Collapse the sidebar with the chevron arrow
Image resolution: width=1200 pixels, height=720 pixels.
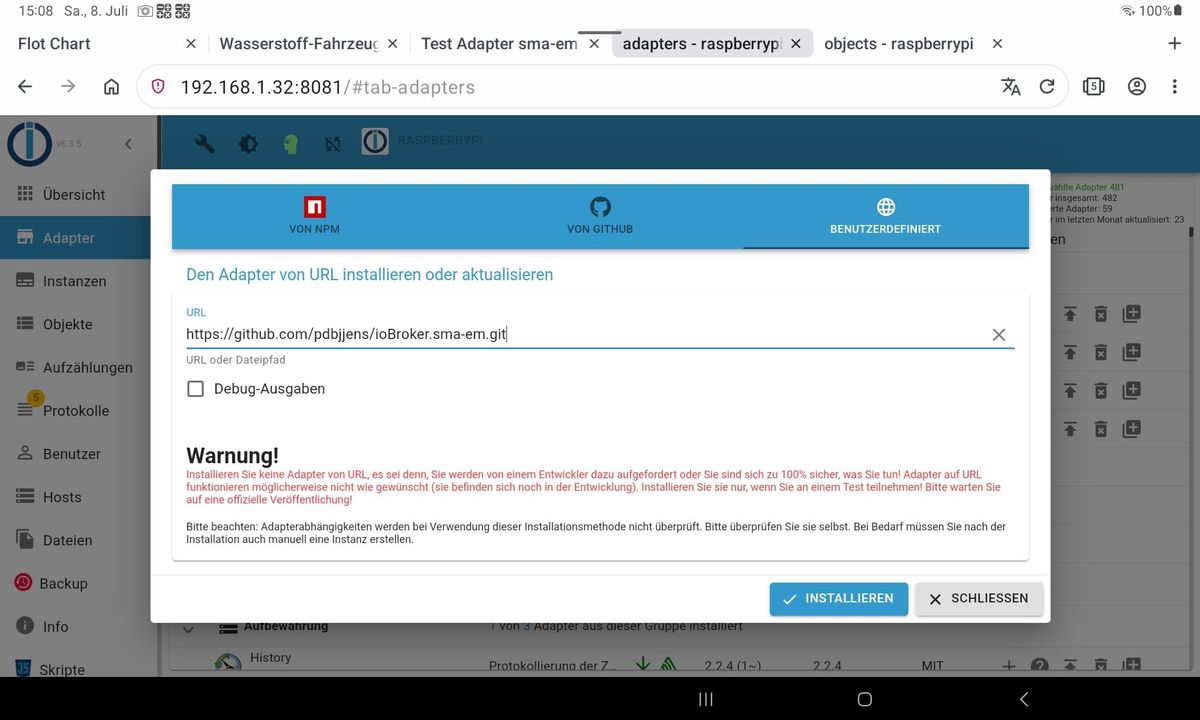128,144
